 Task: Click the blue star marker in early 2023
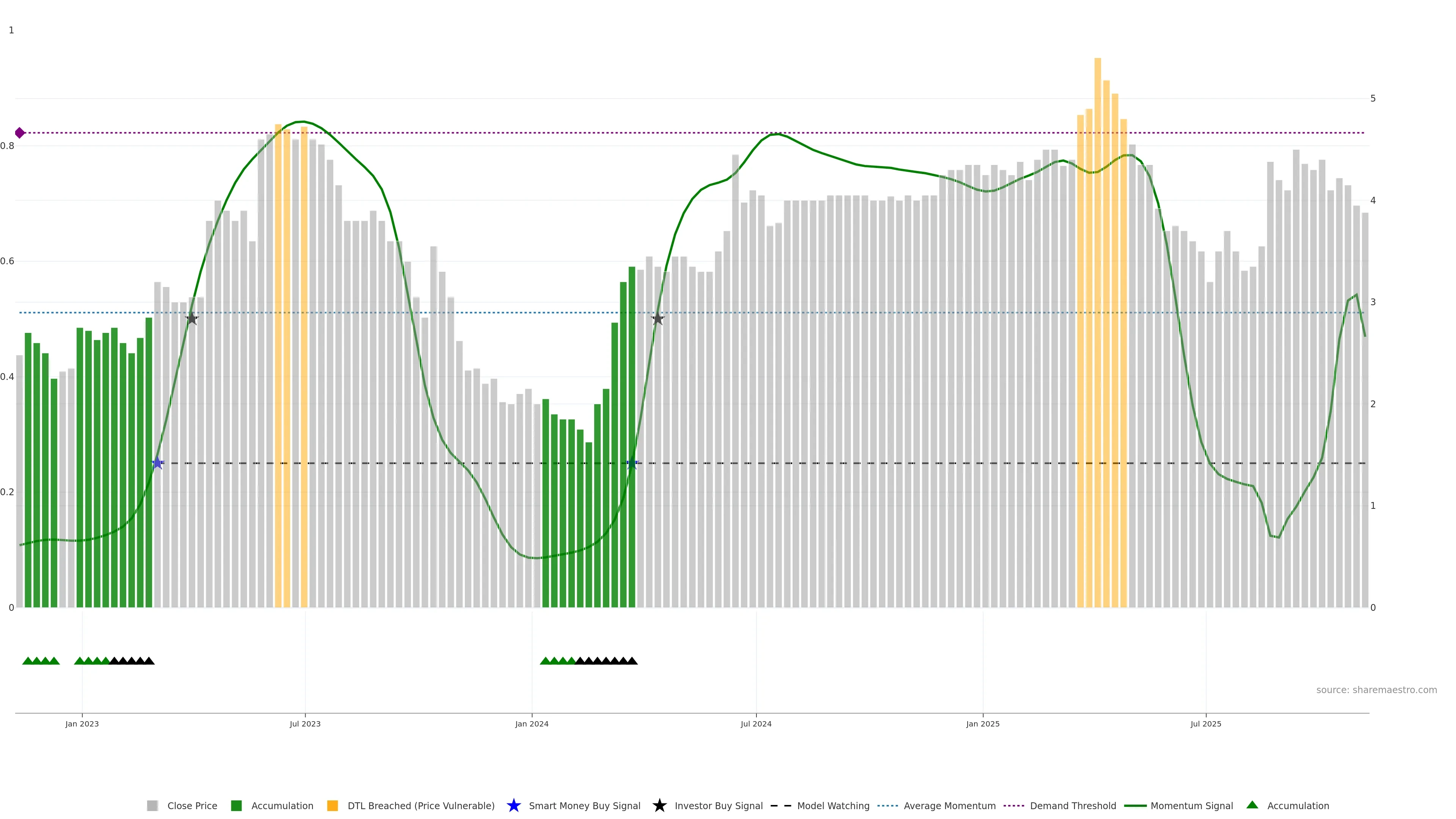(158, 463)
